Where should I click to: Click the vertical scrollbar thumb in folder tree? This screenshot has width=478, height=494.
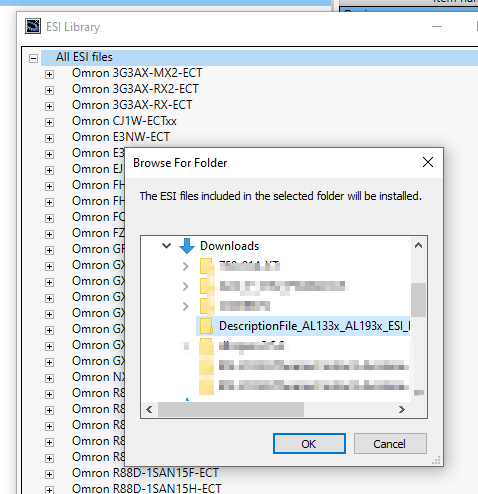tap(419, 300)
